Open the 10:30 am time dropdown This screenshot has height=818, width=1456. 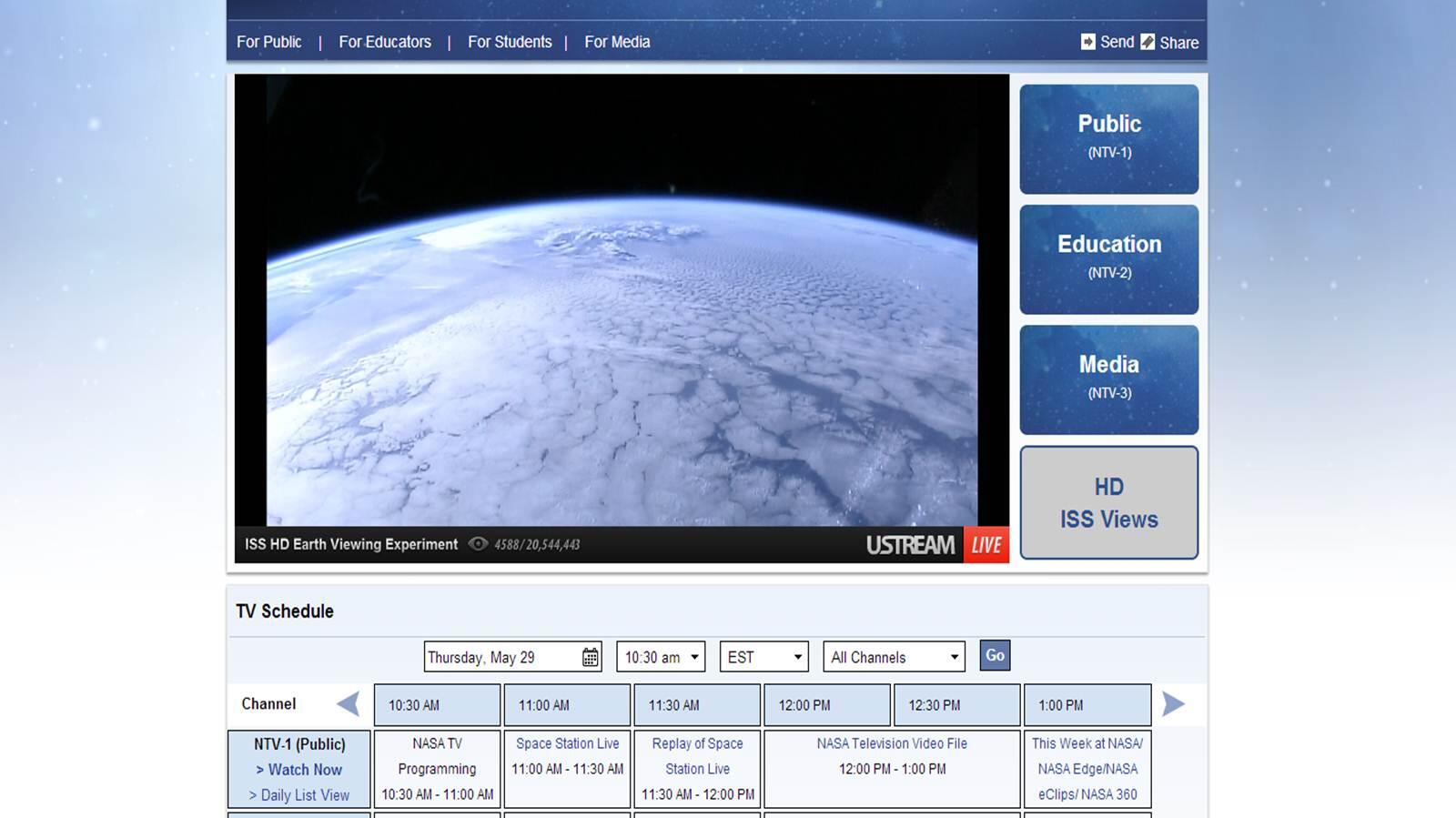pyautogui.click(x=661, y=657)
